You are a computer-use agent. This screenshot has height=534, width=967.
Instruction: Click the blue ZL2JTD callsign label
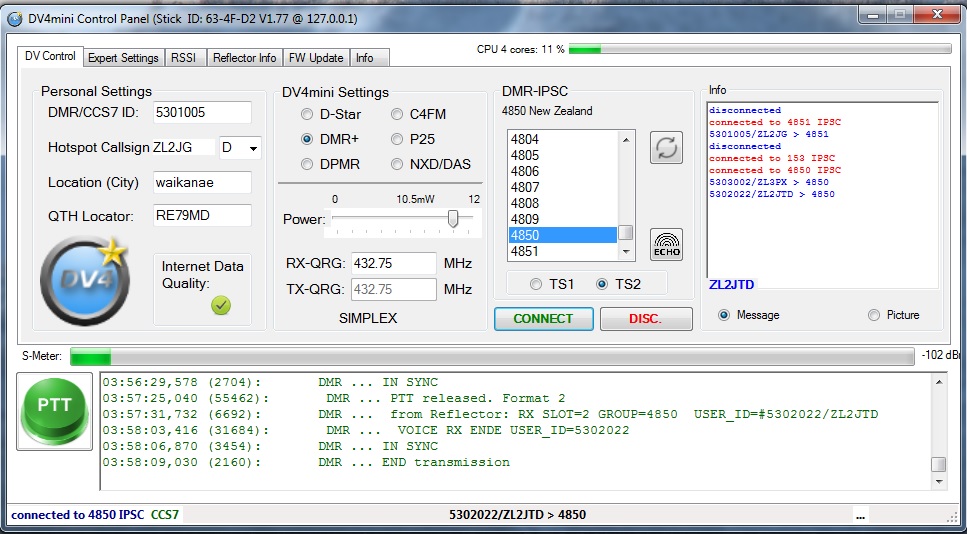pyautogui.click(x=731, y=284)
